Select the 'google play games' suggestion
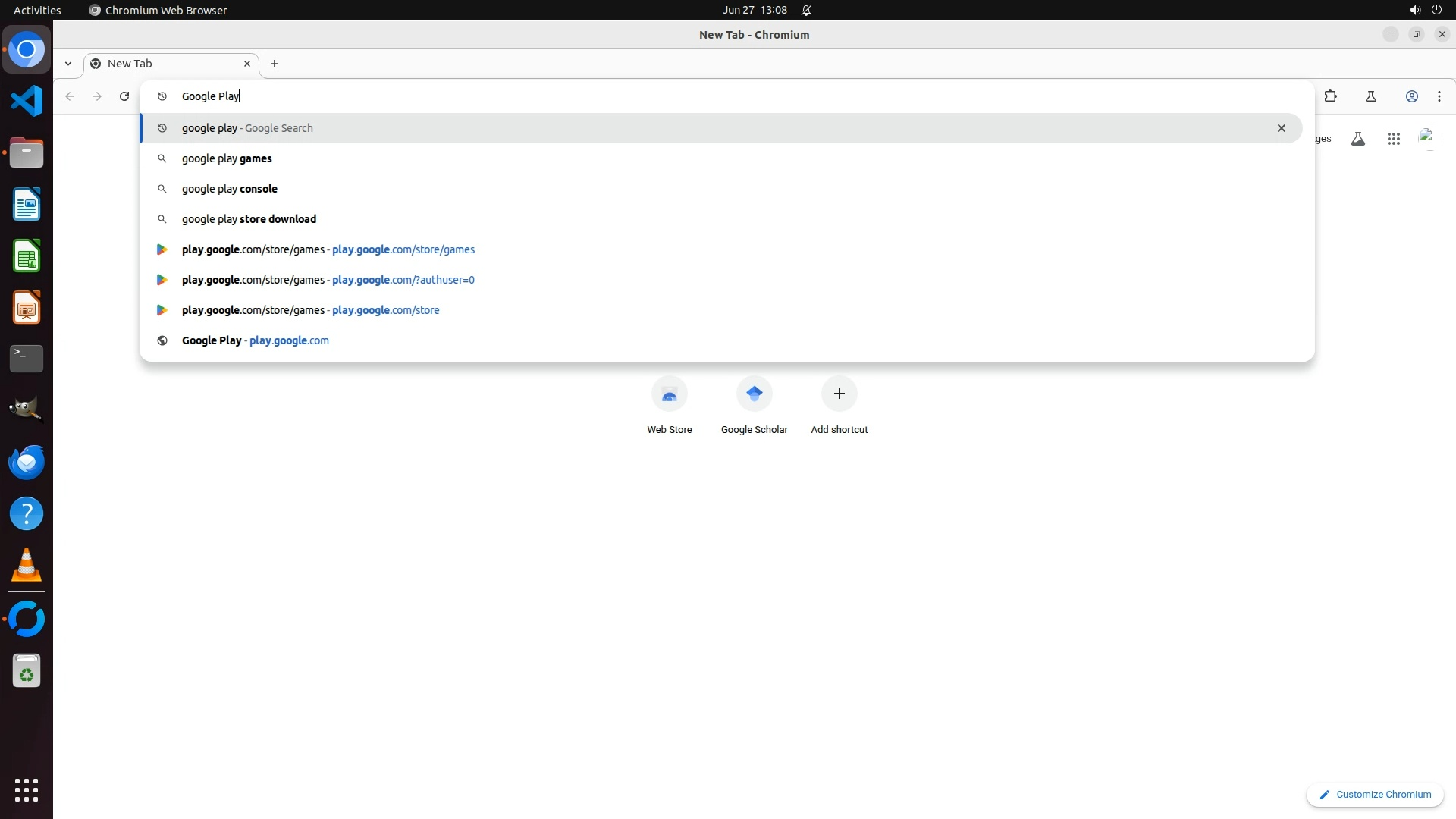The height and width of the screenshot is (819, 1456). [227, 158]
